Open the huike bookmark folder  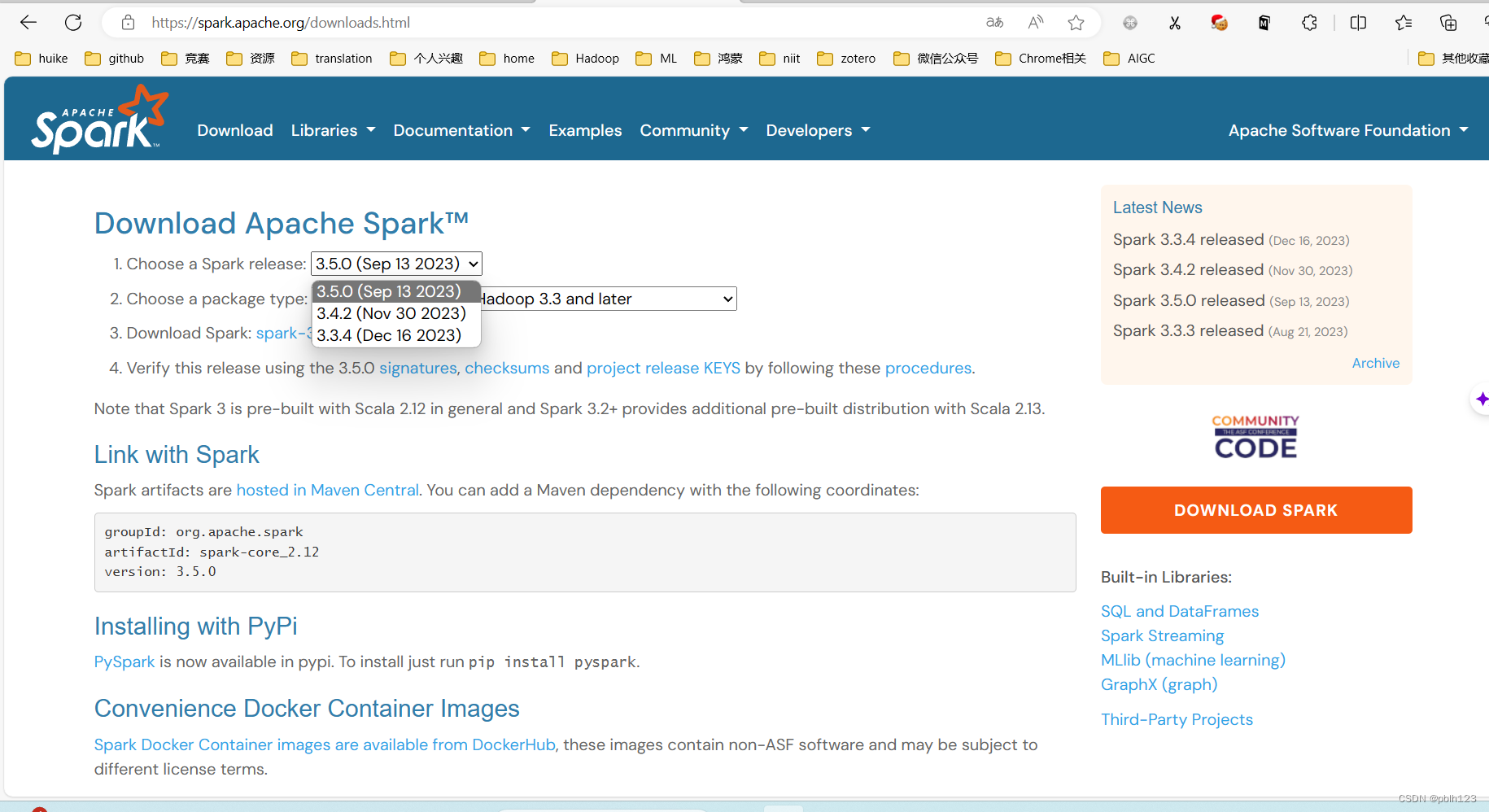pyautogui.click(x=41, y=59)
